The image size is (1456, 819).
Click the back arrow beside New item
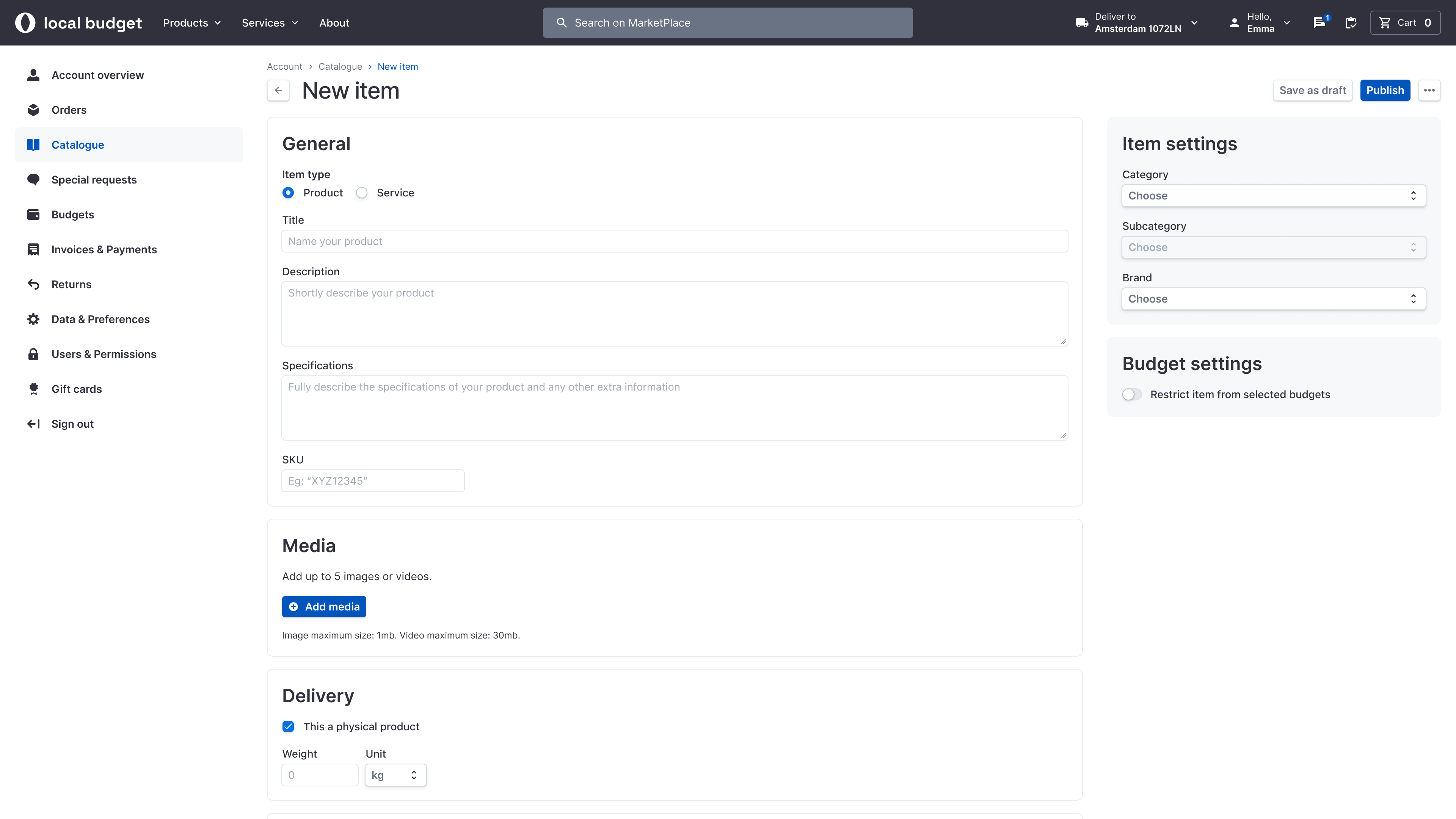[278, 91]
